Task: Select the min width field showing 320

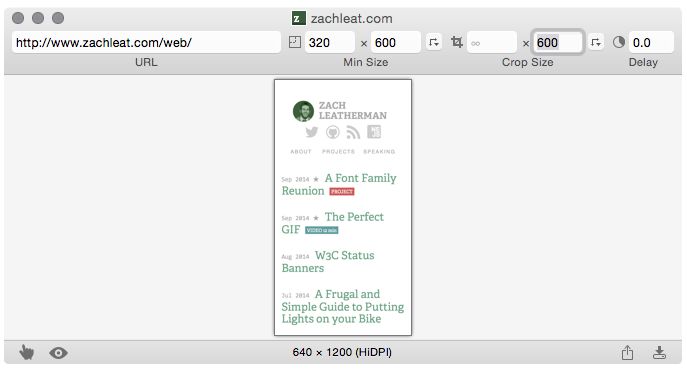Action: coord(329,43)
